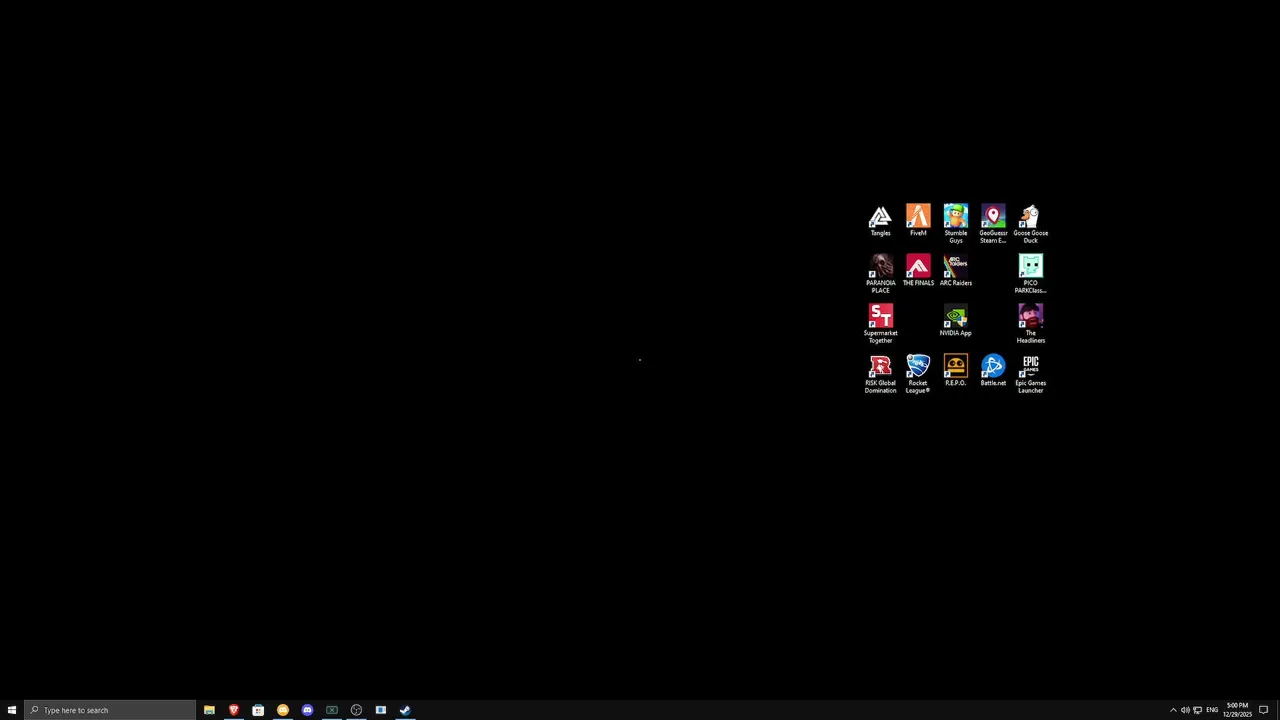Open the volume control in tray

(x=1185, y=710)
